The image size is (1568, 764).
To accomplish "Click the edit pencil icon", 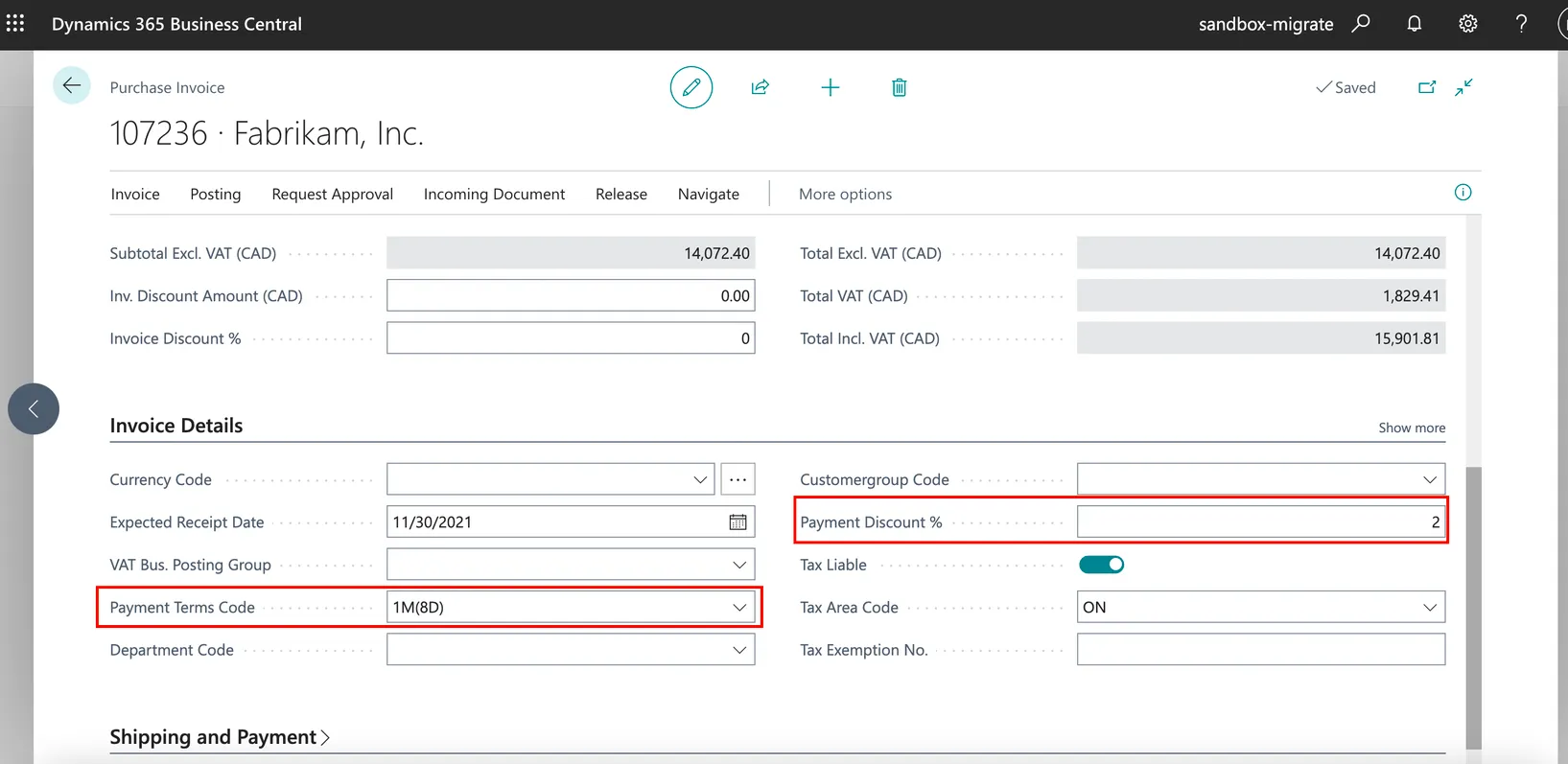I will click(691, 87).
